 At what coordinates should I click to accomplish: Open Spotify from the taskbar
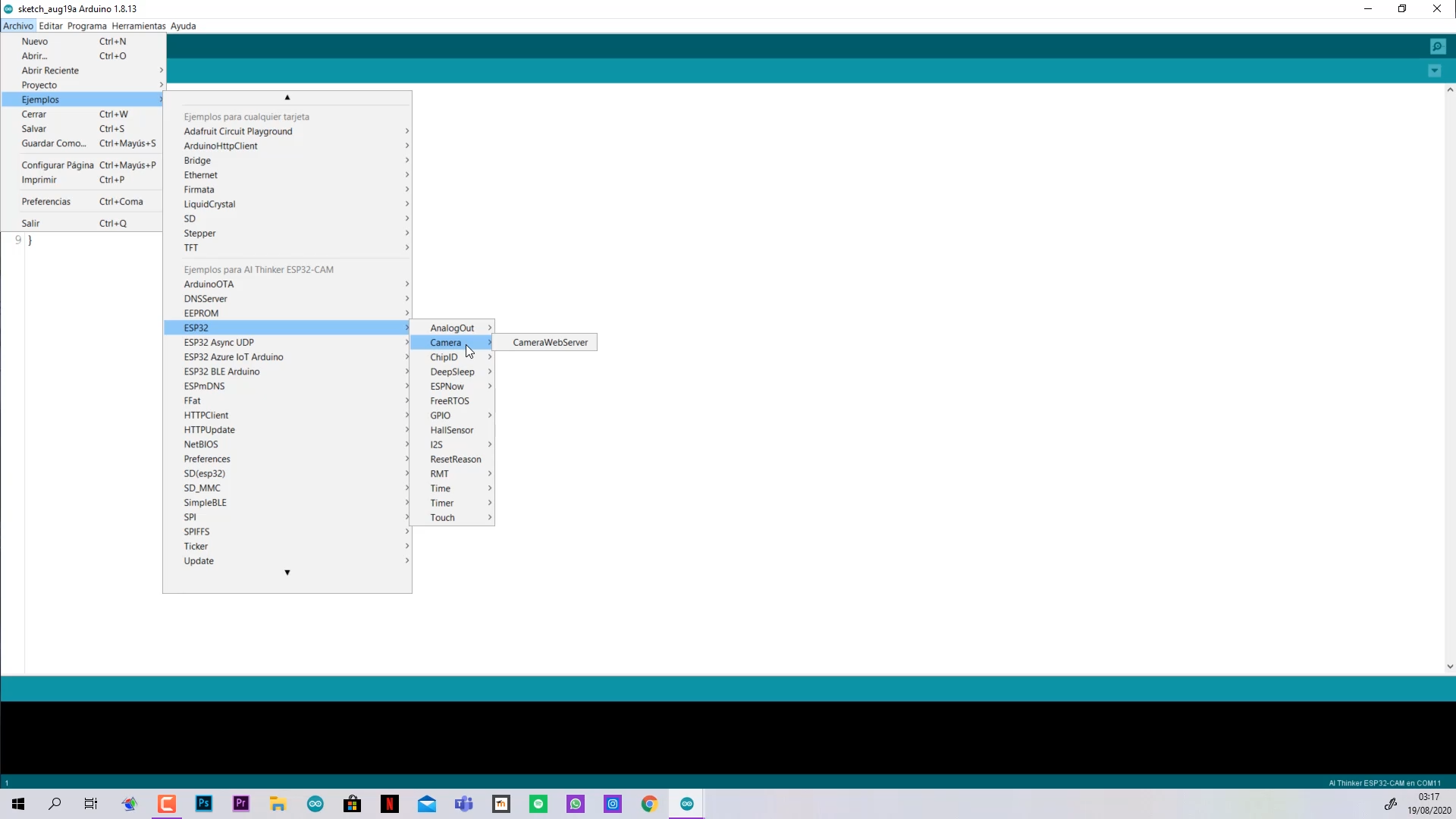[x=538, y=804]
